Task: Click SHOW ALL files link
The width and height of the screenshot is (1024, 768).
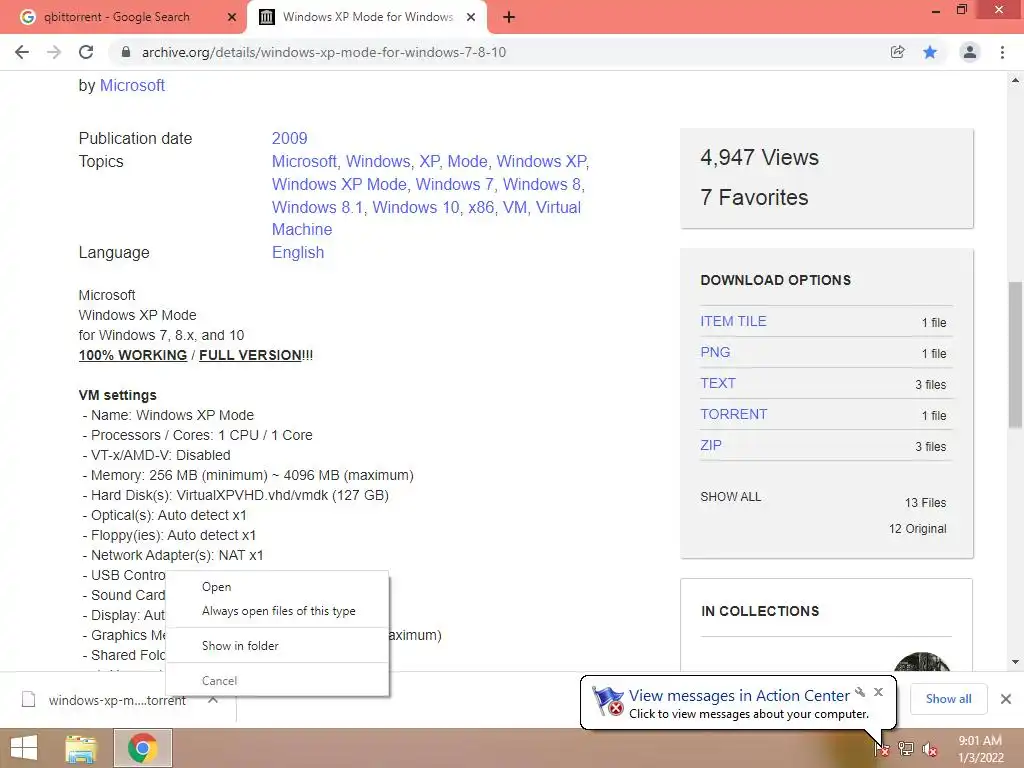Action: pyautogui.click(x=730, y=497)
